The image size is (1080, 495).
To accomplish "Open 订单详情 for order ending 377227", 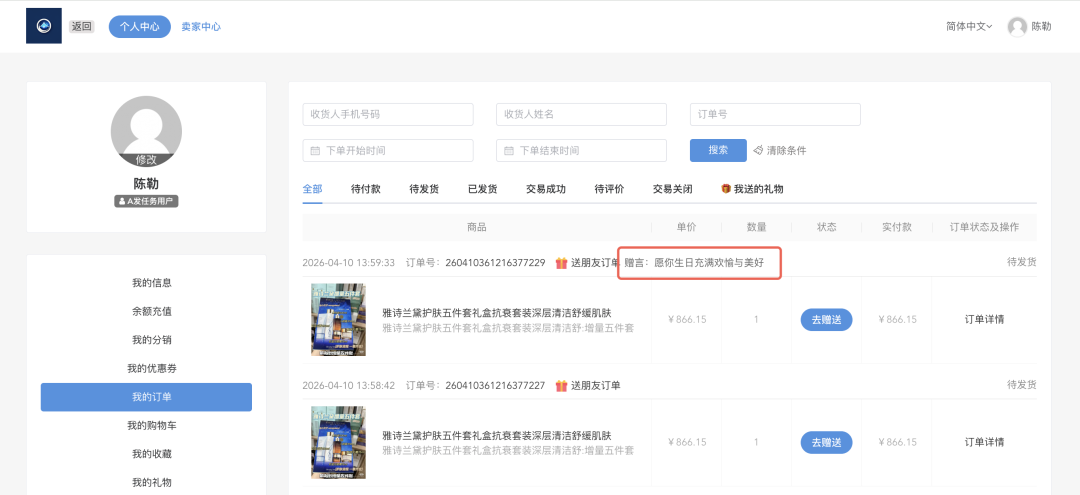I will coord(984,442).
